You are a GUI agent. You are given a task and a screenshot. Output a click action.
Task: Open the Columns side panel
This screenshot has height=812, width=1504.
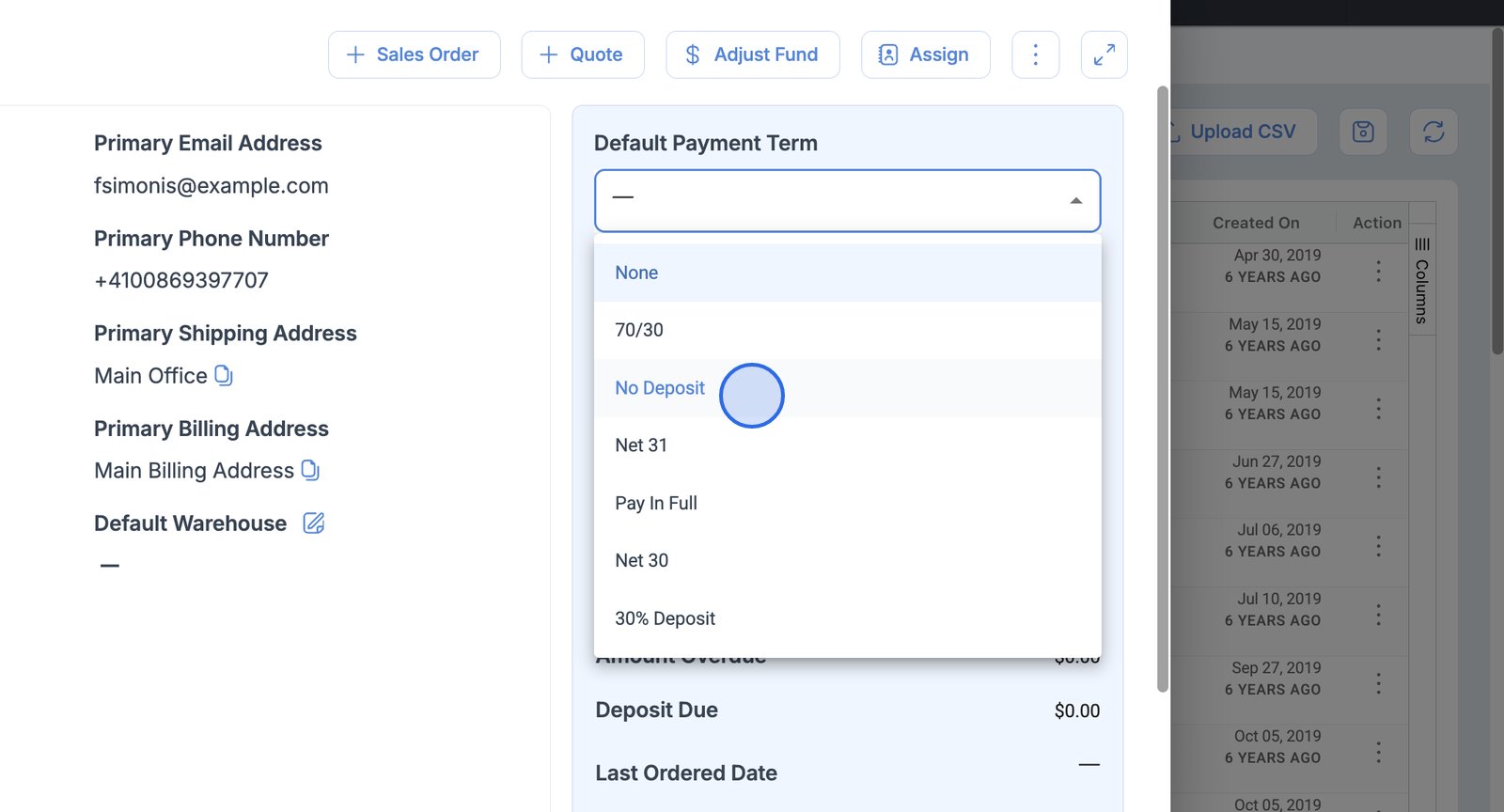[1421, 282]
